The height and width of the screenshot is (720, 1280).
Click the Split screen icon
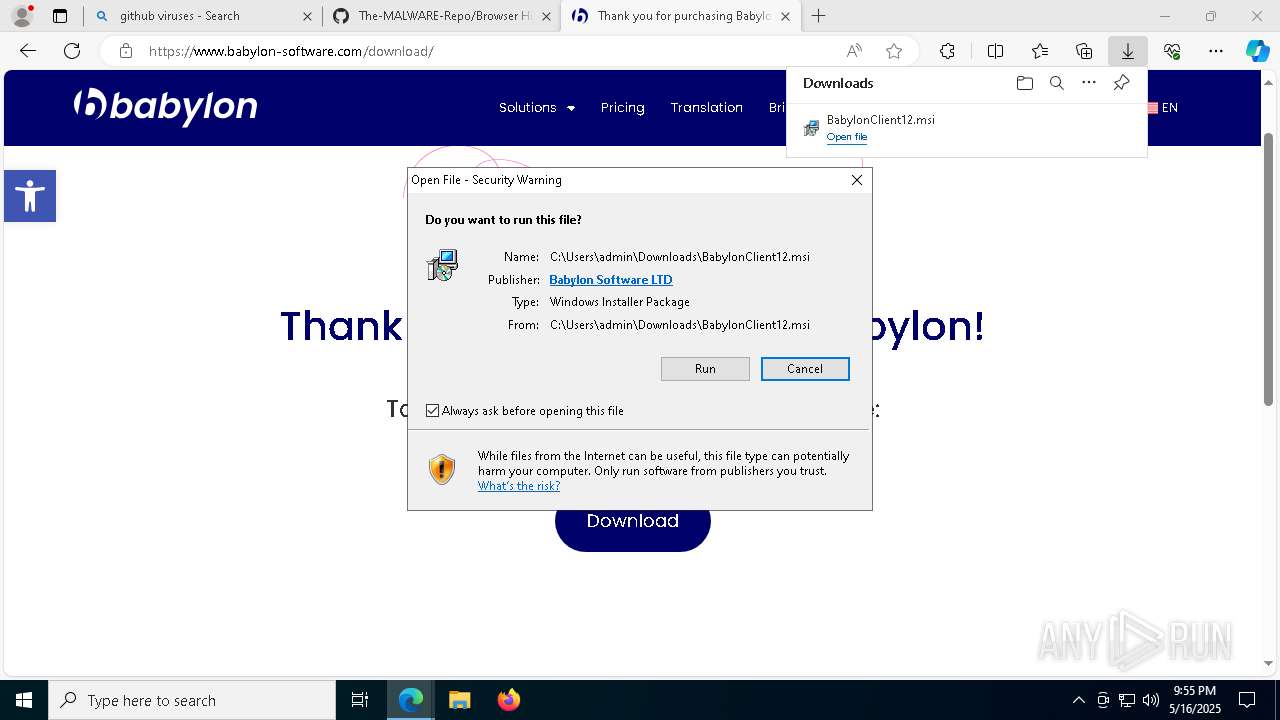(x=995, y=51)
